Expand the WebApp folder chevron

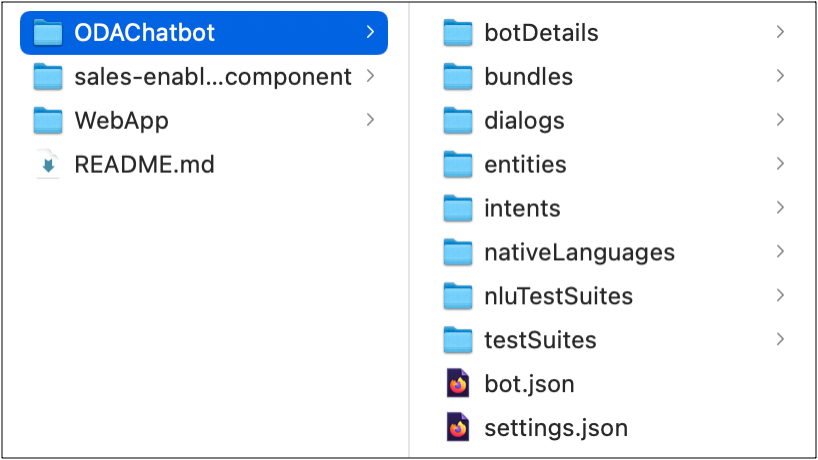[370, 120]
